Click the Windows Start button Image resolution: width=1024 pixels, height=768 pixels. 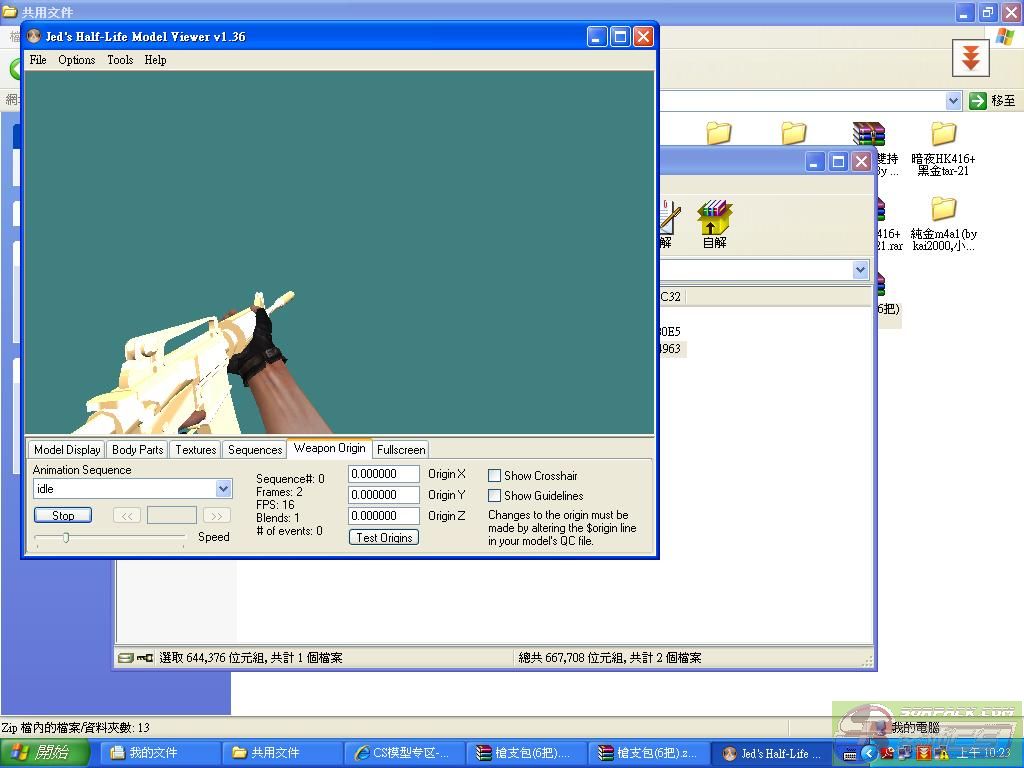[x=45, y=753]
